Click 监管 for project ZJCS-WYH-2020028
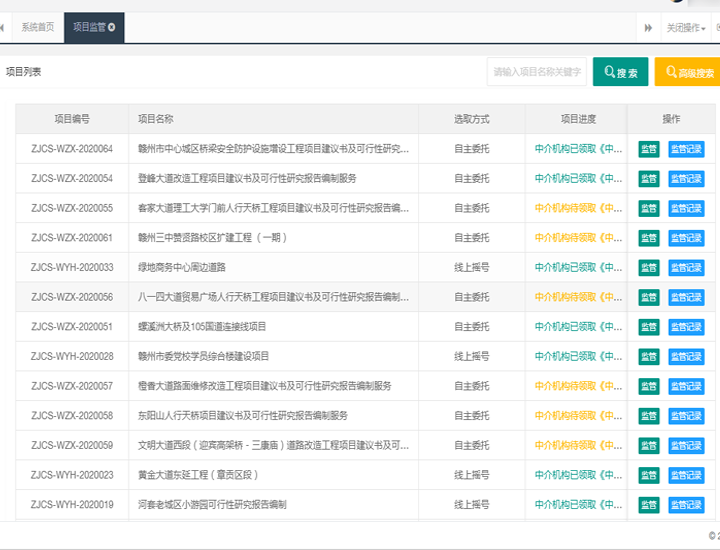 [x=649, y=357]
